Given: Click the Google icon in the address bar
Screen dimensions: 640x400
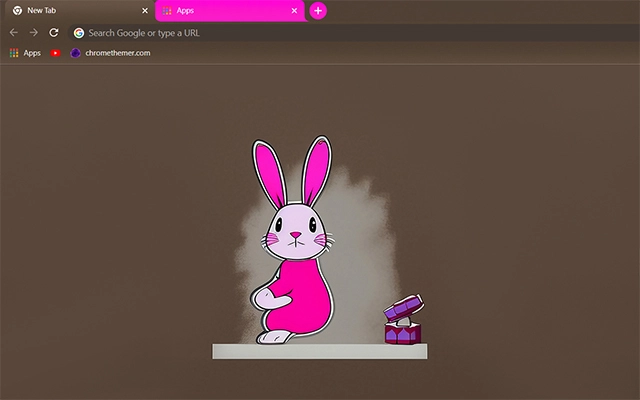Looking at the screenshot, I should point(79,33).
